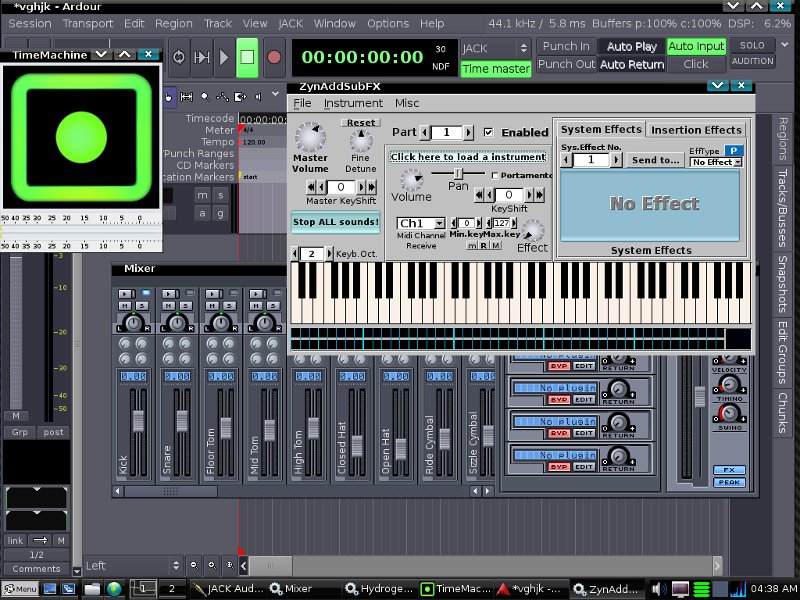Open the JACK menu in Ardour
Image resolution: width=800 pixels, height=600 pixels.
[x=290, y=23]
